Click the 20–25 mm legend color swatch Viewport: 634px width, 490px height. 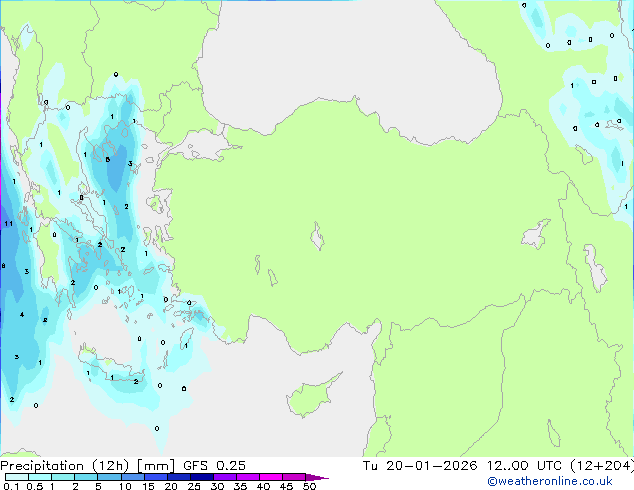point(178,477)
